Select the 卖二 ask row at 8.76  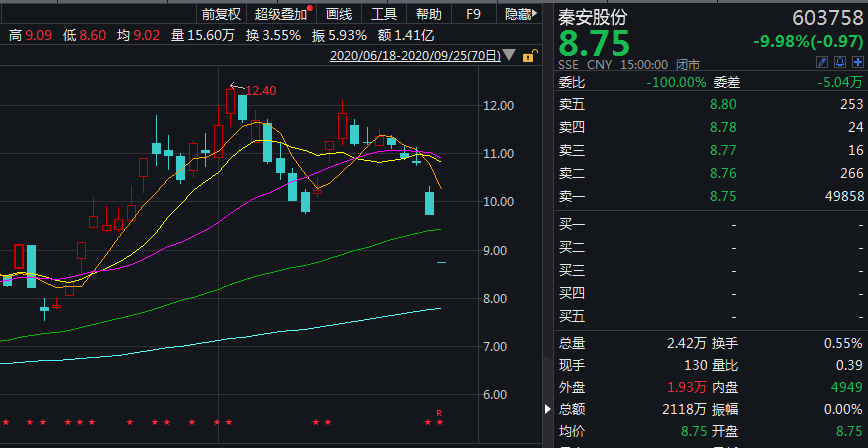pyautogui.click(x=711, y=173)
